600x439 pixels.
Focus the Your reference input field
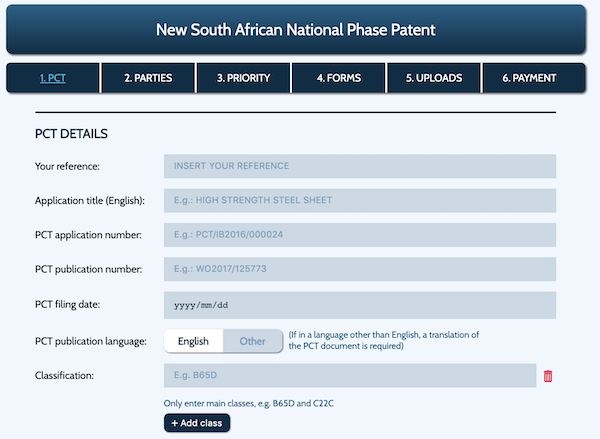point(360,166)
